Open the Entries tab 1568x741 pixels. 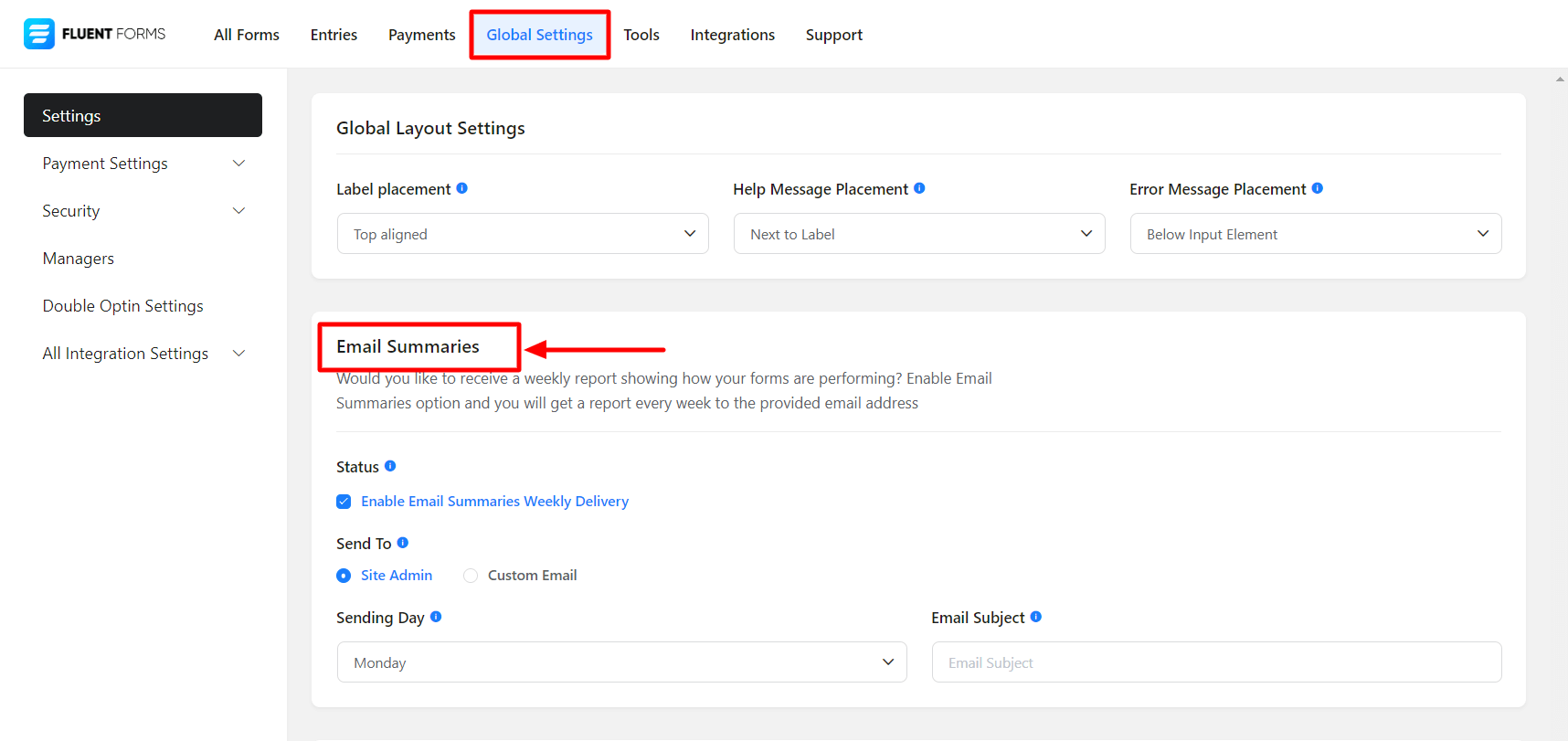click(x=334, y=35)
